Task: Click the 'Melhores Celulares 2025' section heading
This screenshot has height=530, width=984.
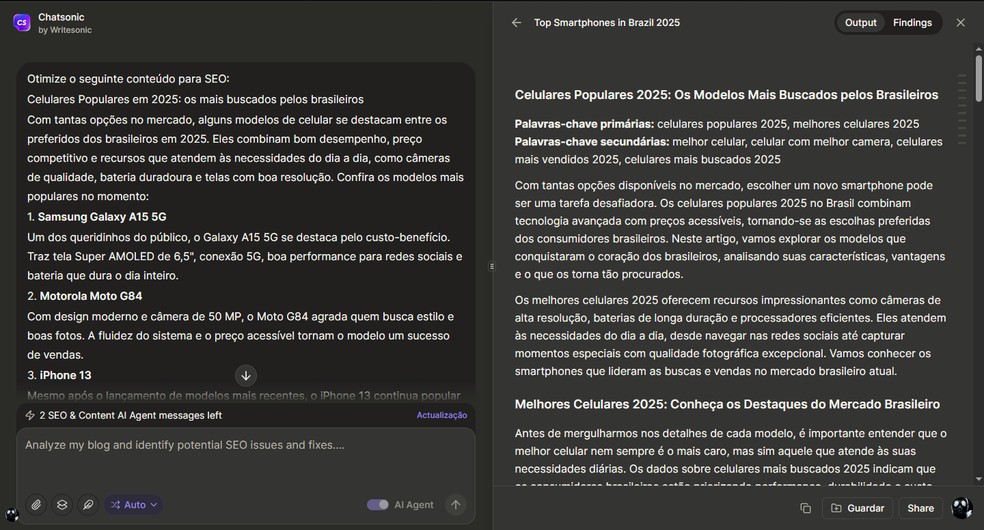Action: click(727, 405)
